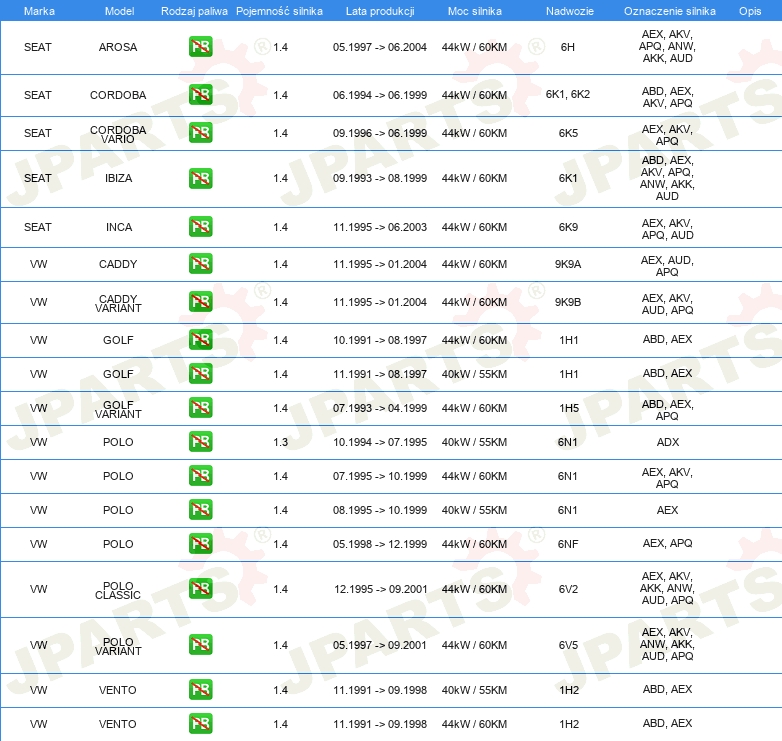782x741 pixels.
Task: Click body code 6V5
Action: pos(568,645)
